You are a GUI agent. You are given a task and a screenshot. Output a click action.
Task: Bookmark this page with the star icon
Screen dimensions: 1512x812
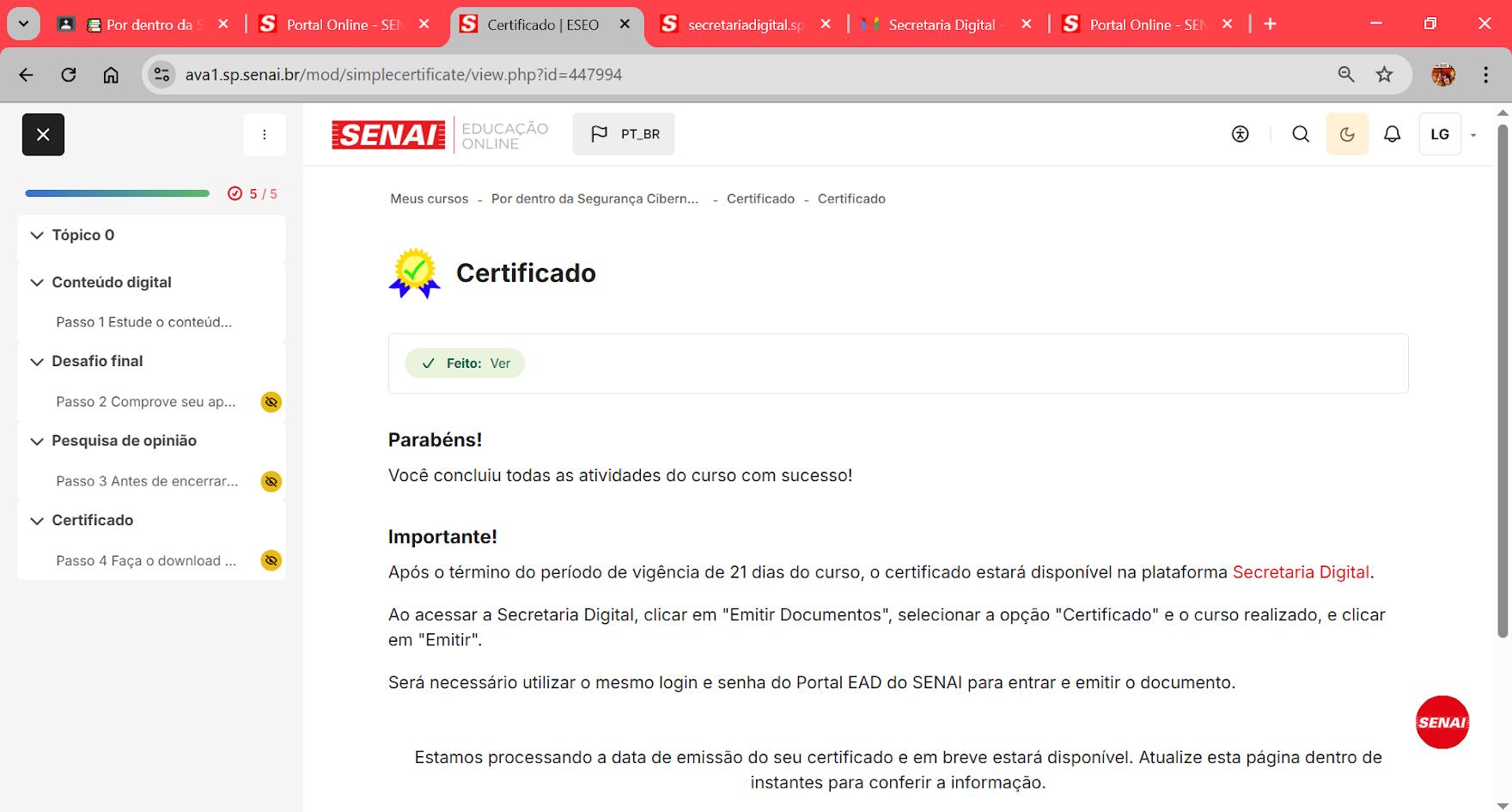click(x=1384, y=75)
